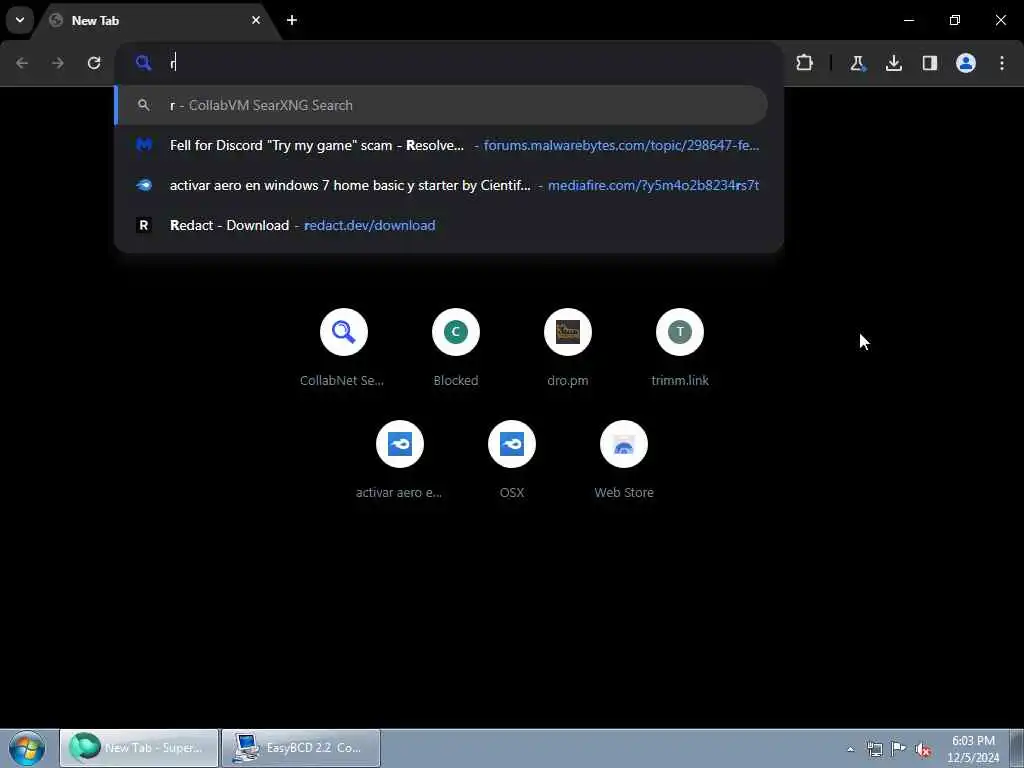The image size is (1024, 768).
Task: Open the Blocked shortcut tile
Action: (456, 348)
